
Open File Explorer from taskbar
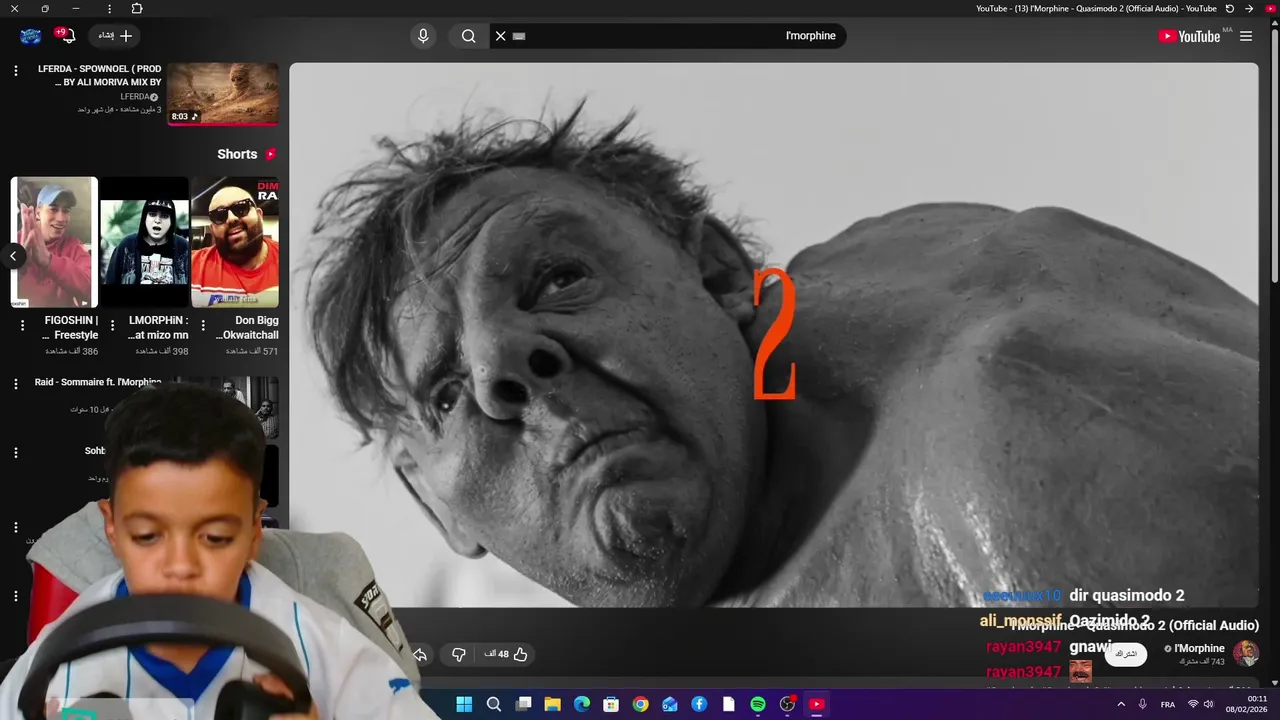point(552,704)
